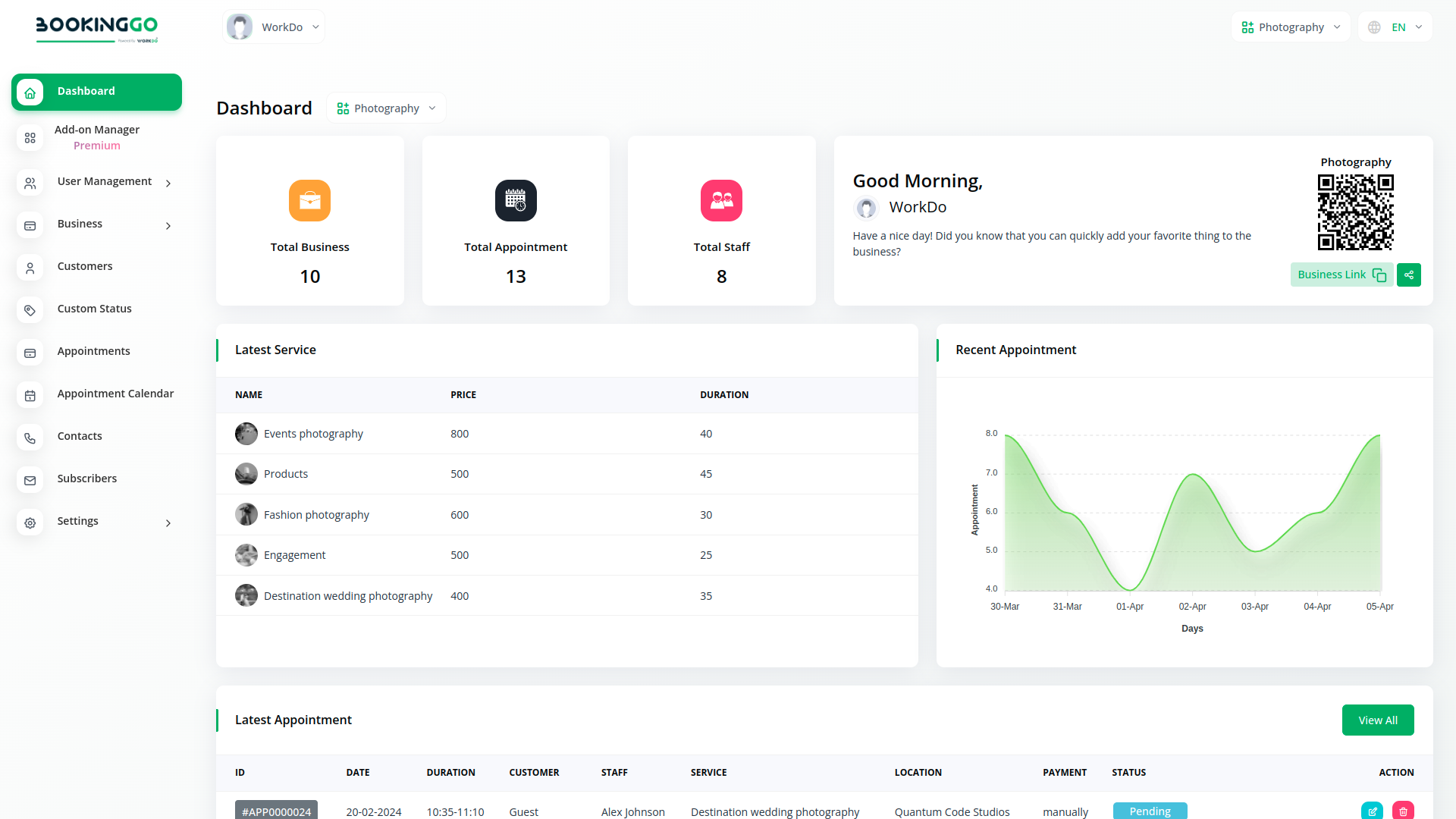This screenshot has height=819, width=1456.
Task: Click the View All appointments button
Action: pos(1377,720)
